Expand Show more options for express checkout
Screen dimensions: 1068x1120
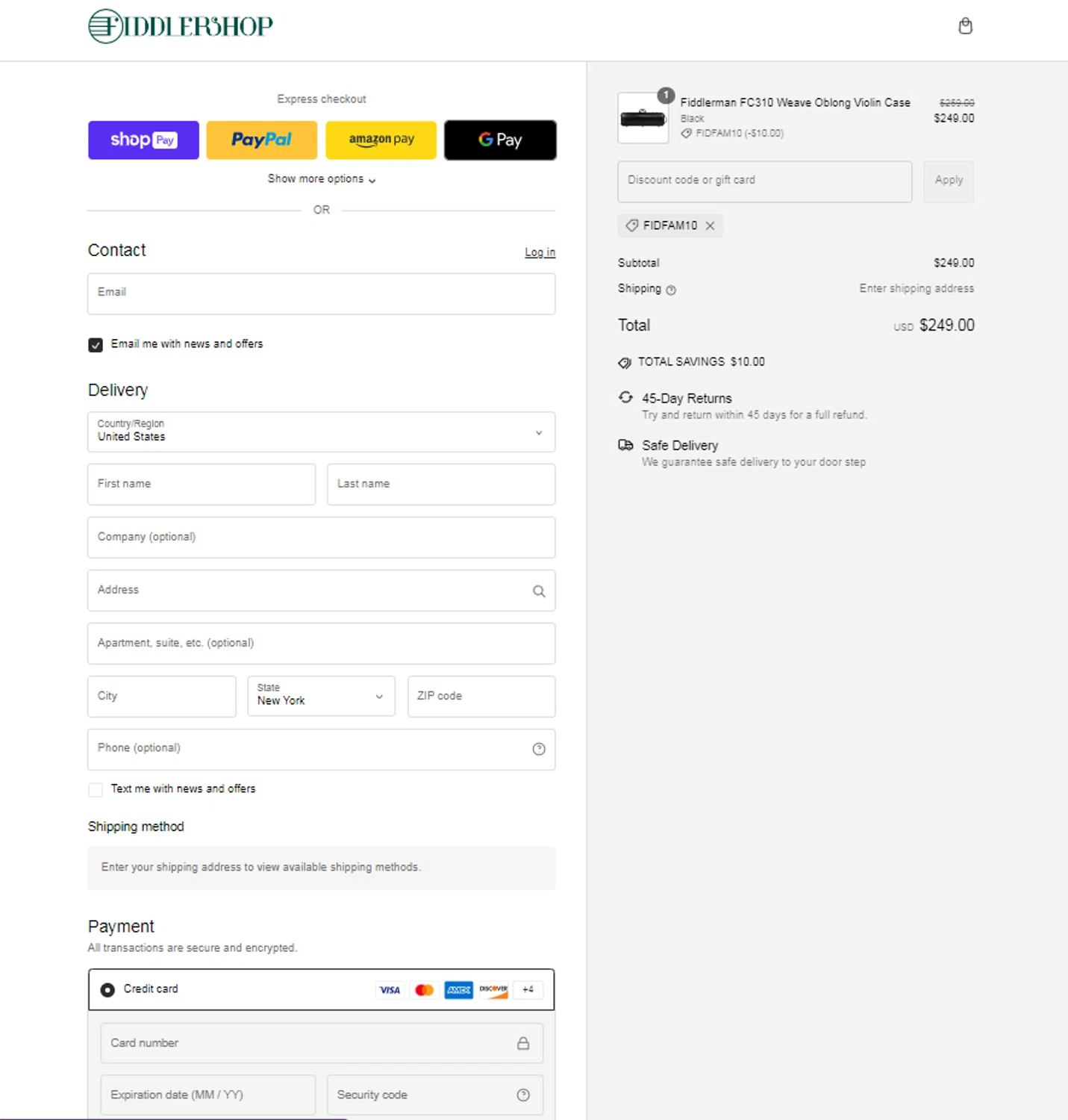(322, 179)
